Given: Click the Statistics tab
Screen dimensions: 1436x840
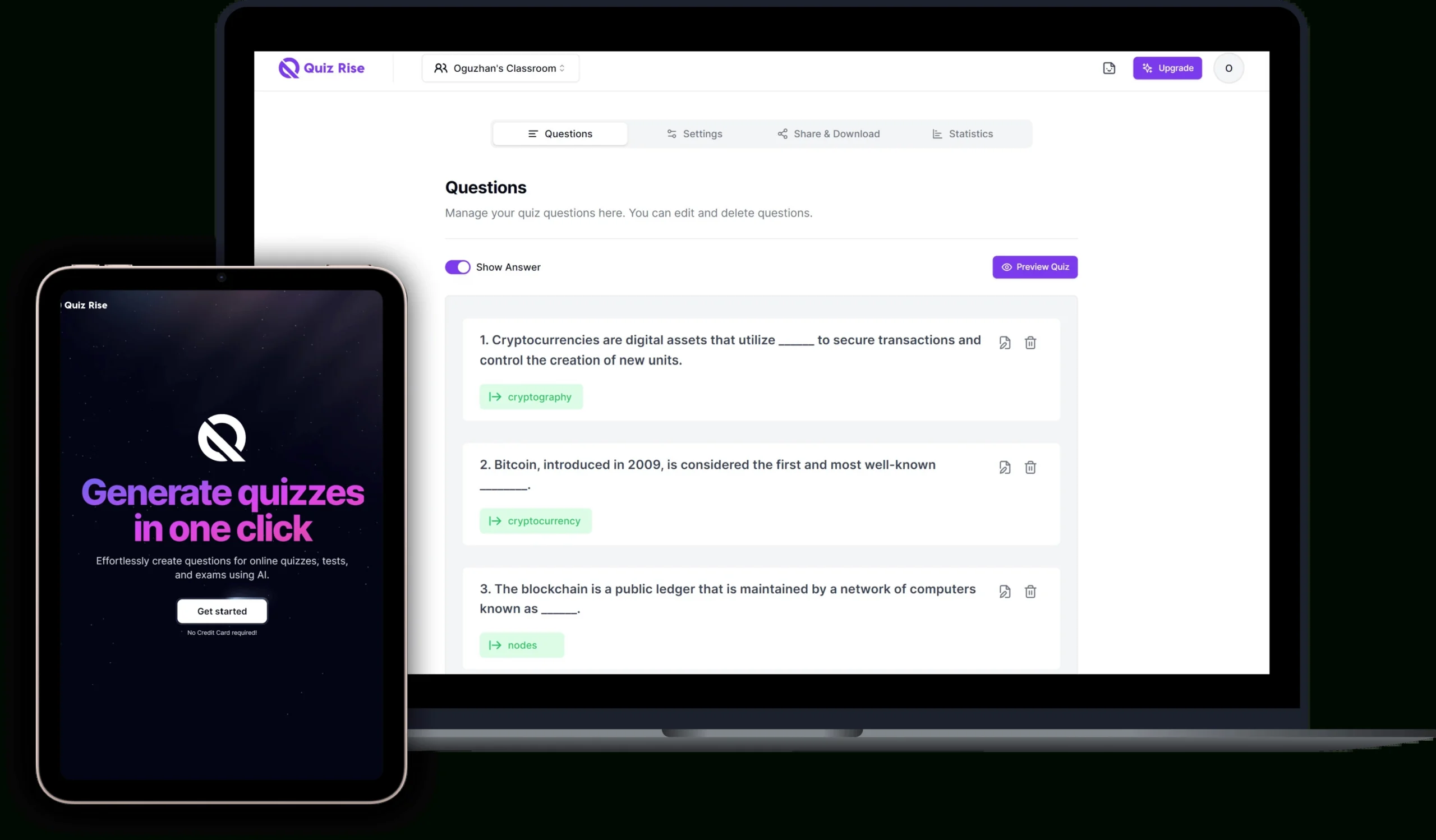Looking at the screenshot, I should [963, 133].
